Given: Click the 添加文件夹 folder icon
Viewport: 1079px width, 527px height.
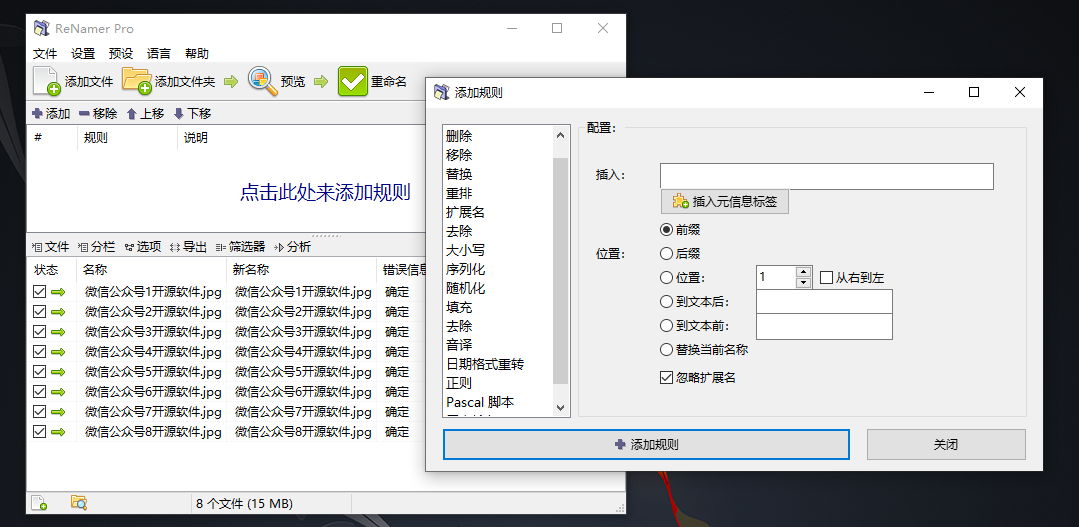Looking at the screenshot, I should pos(137,80).
